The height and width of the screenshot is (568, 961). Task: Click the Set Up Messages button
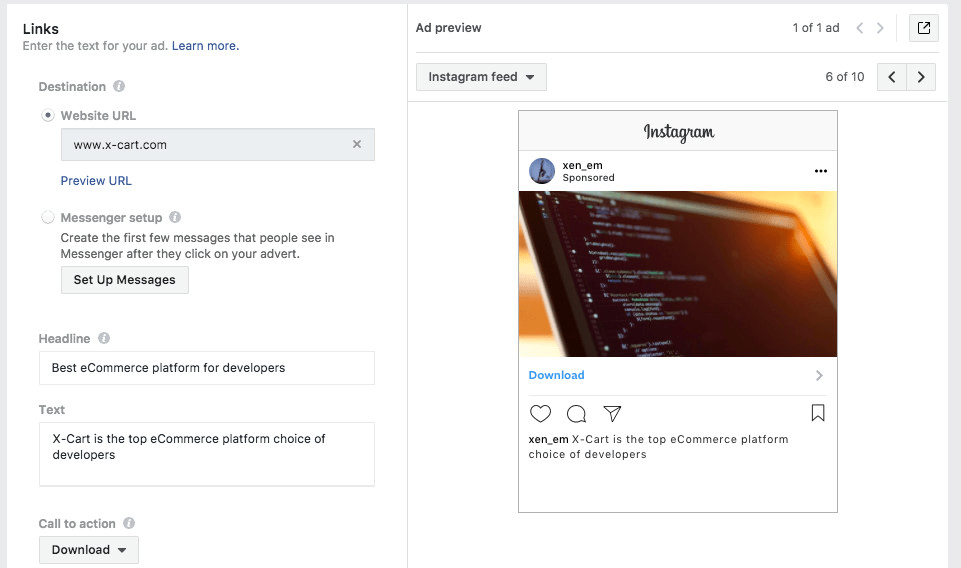point(124,280)
